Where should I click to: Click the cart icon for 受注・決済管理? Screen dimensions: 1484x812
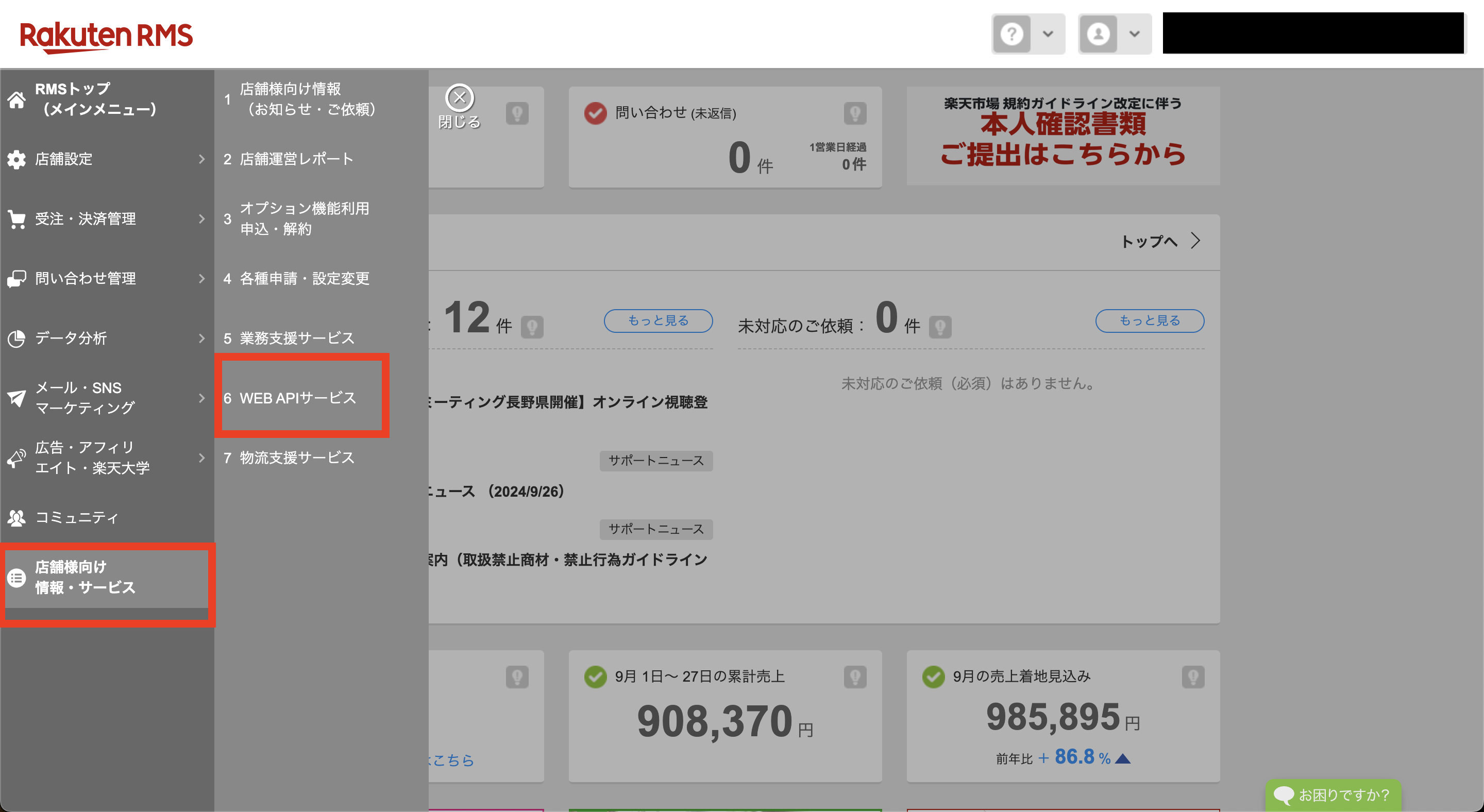[16, 219]
